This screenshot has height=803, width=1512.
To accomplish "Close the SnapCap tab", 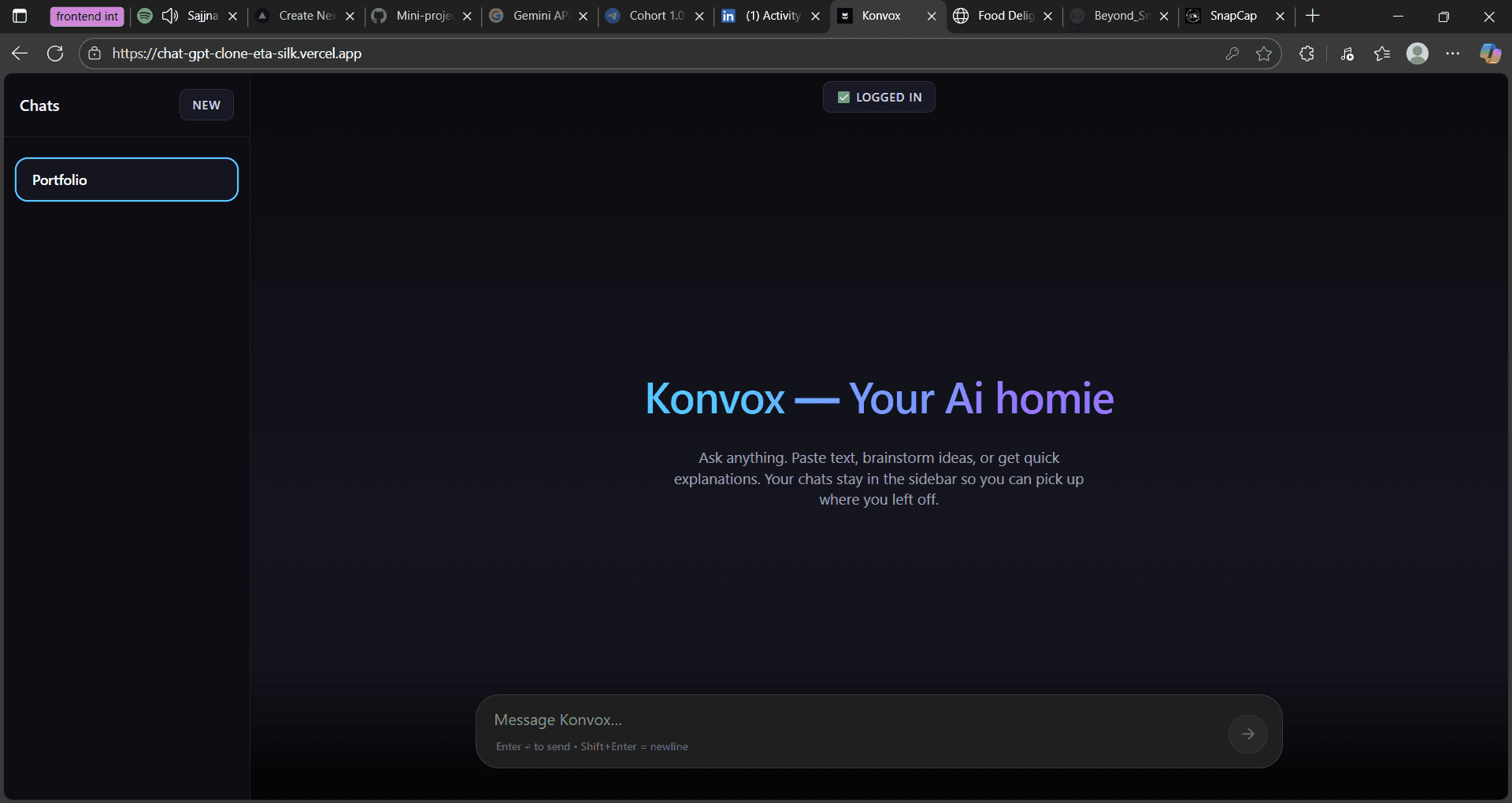I will pos(1280,16).
